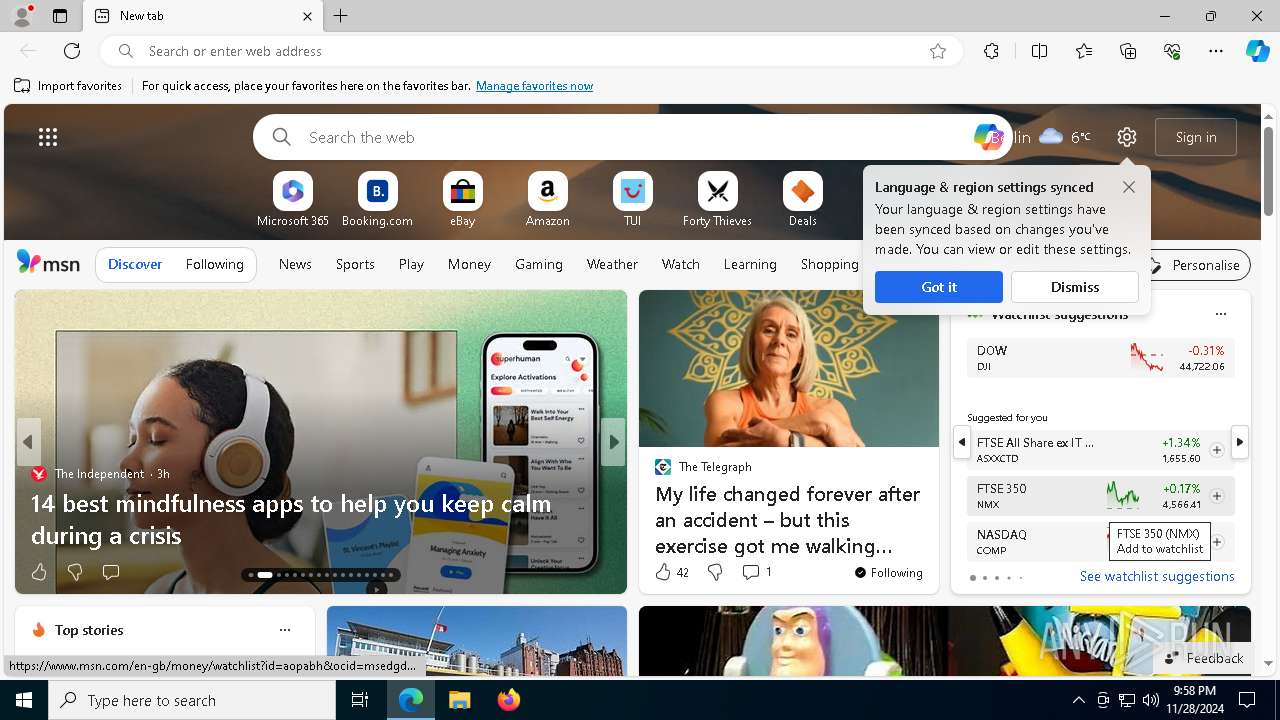Go to previous carousel story
Viewport: 1280px width, 720px height.
(x=28, y=442)
